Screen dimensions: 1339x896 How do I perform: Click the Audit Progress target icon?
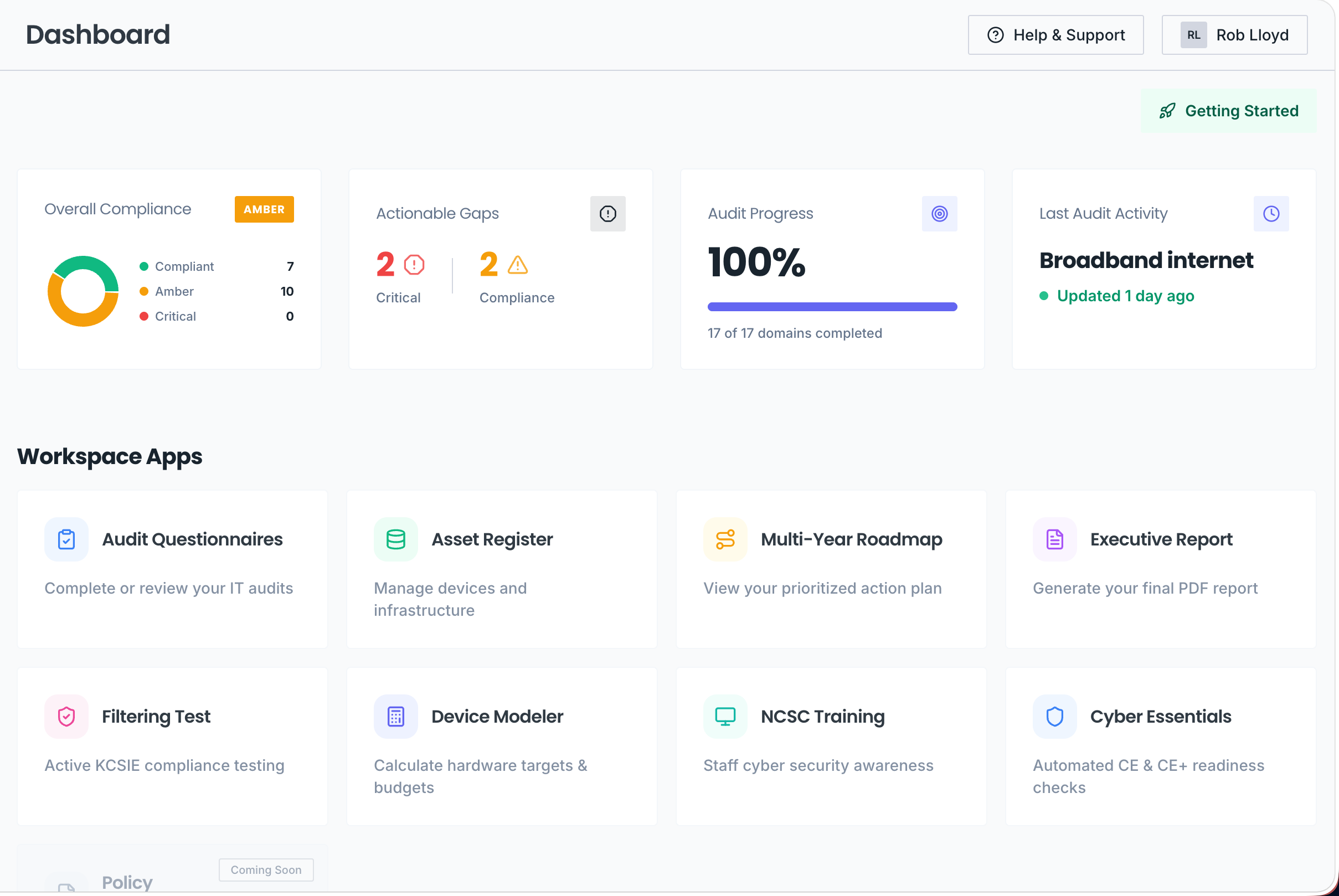pyautogui.click(x=939, y=214)
